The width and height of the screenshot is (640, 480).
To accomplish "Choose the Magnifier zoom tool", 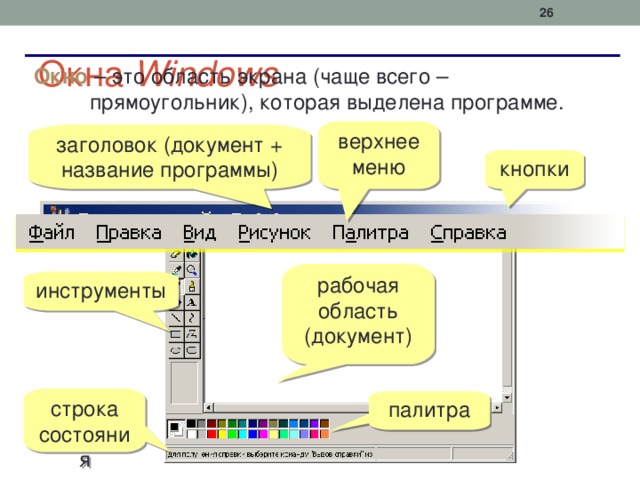I will (192, 270).
